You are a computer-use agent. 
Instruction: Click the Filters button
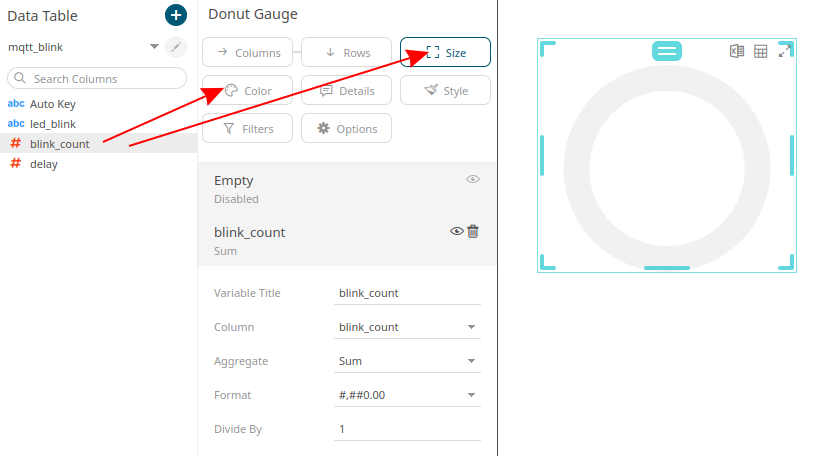pyautogui.click(x=247, y=129)
